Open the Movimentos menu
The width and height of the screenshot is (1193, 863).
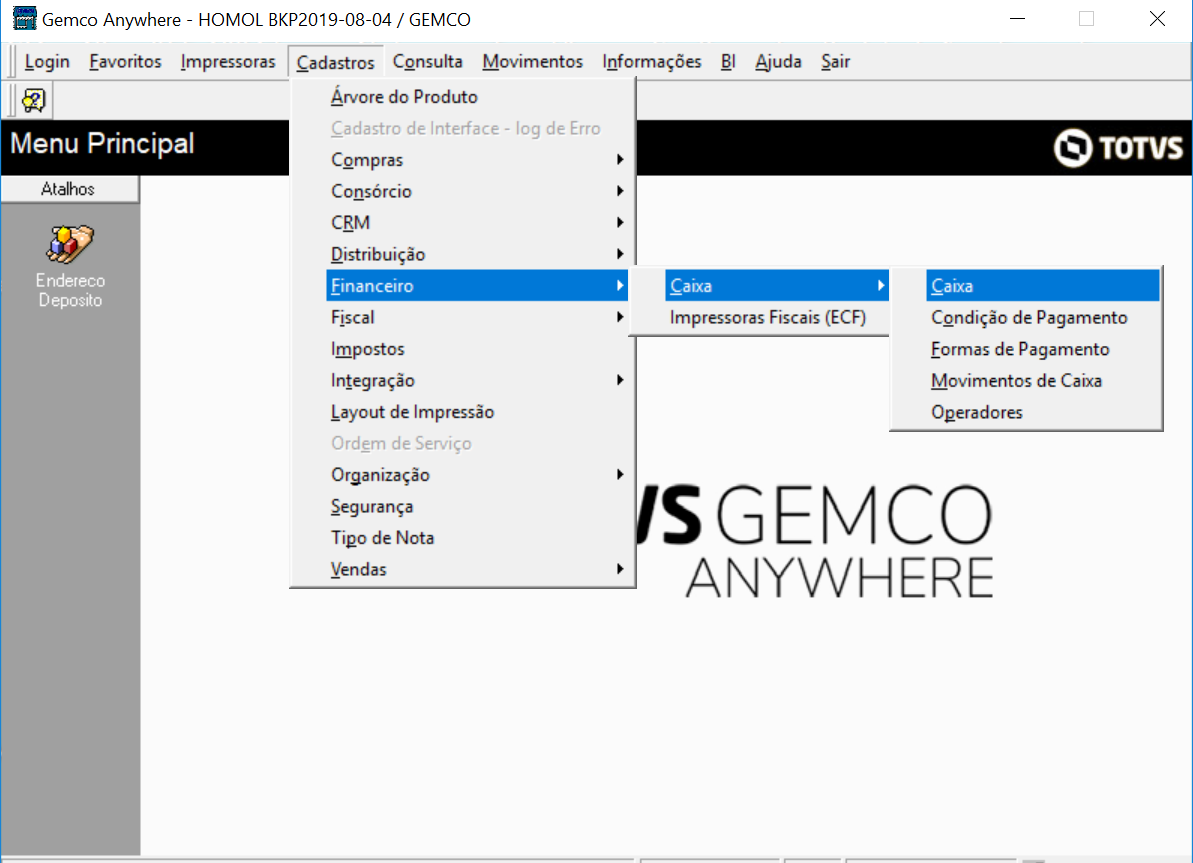coord(533,62)
